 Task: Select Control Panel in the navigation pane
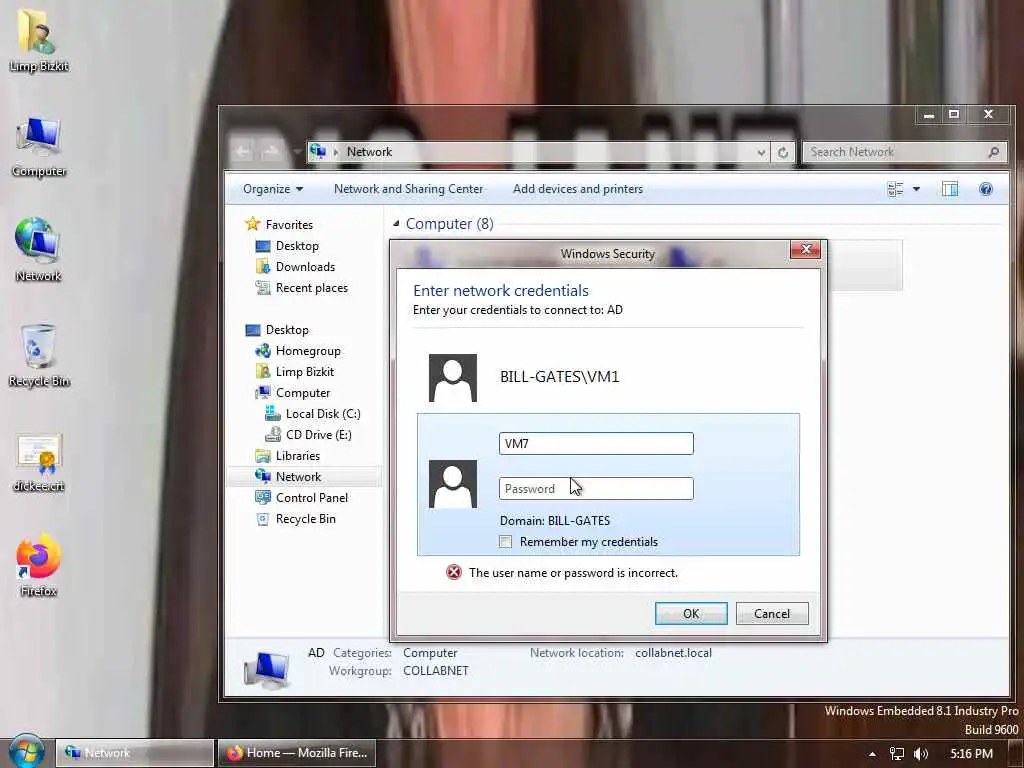(x=312, y=498)
